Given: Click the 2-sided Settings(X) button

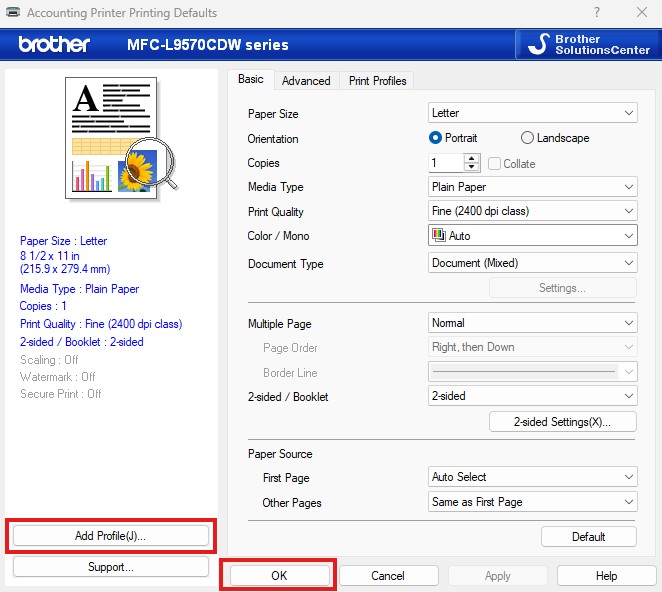Looking at the screenshot, I should (x=562, y=422).
